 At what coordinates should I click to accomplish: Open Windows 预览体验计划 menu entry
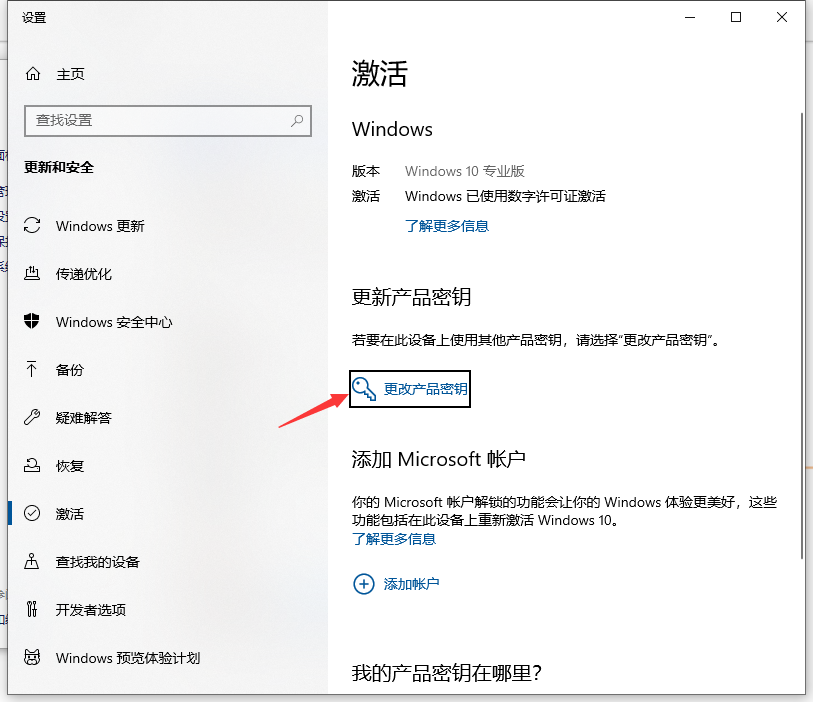coord(128,658)
